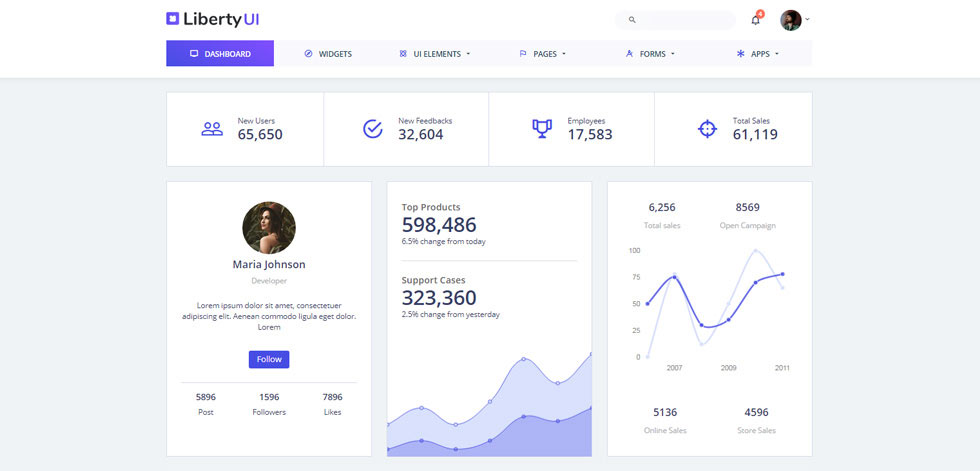
Task: Click the 5136 Online Sales value
Action: [665, 412]
